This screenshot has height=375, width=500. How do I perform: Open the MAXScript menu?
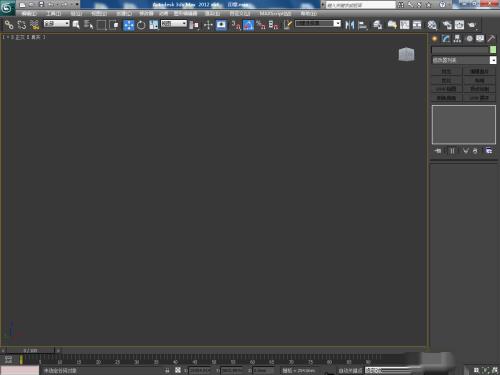[275, 14]
